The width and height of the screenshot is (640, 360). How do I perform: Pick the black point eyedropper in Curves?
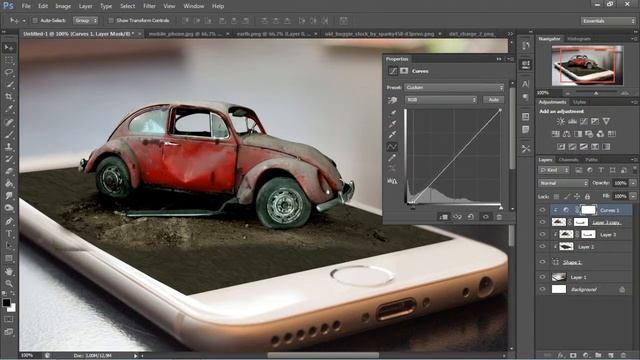[x=392, y=113]
